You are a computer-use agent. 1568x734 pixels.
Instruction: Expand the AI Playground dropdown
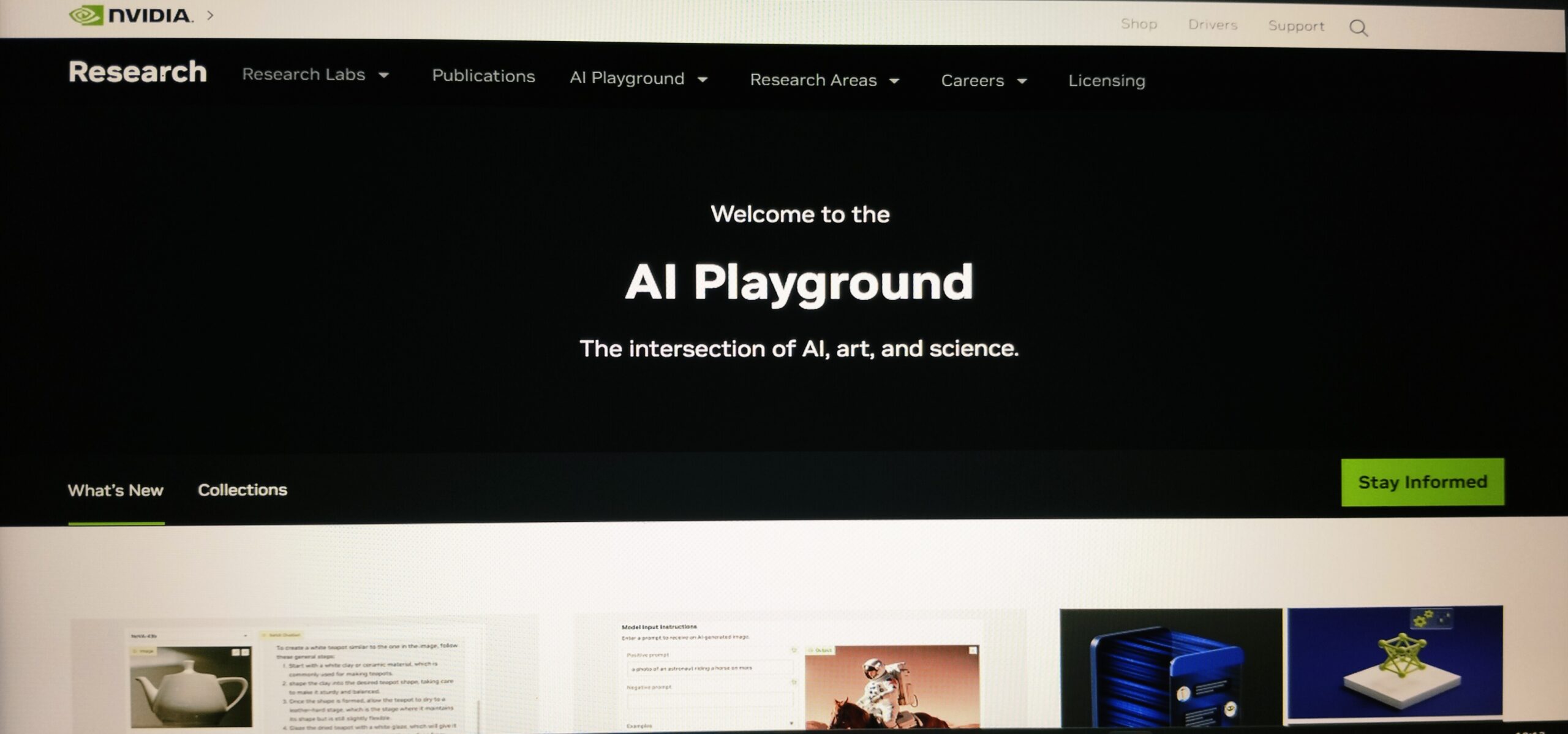coord(639,78)
